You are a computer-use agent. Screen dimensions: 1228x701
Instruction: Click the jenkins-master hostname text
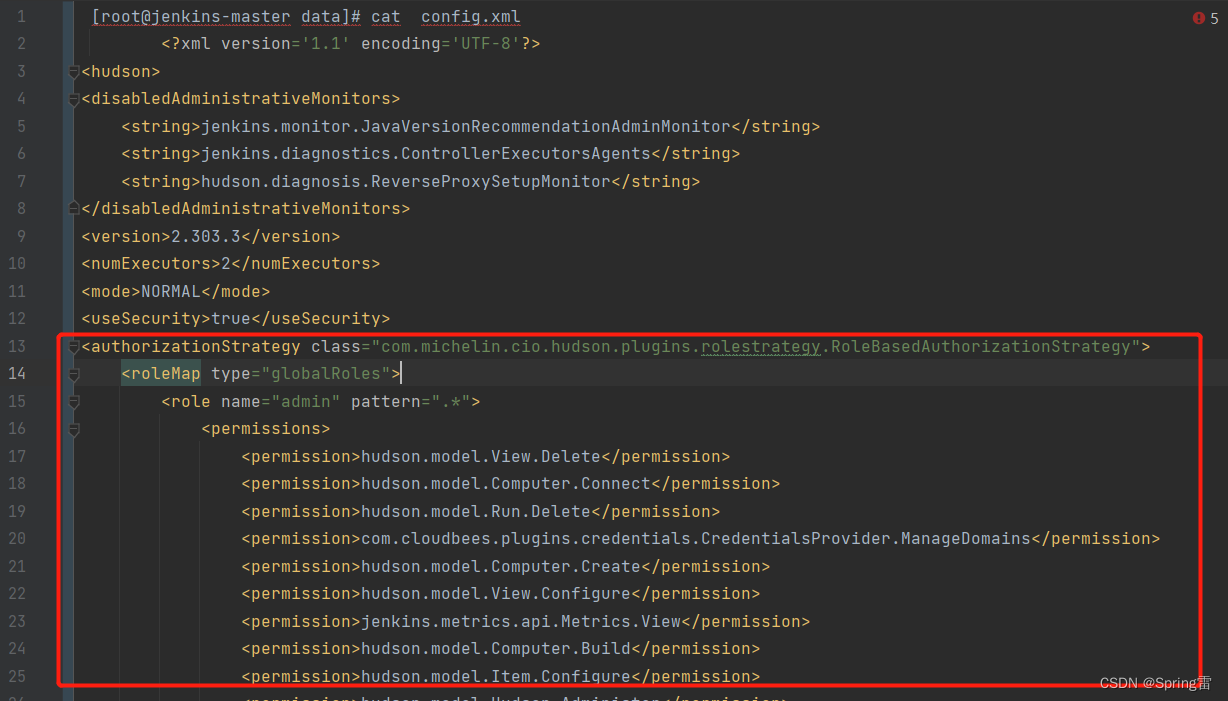coord(224,16)
